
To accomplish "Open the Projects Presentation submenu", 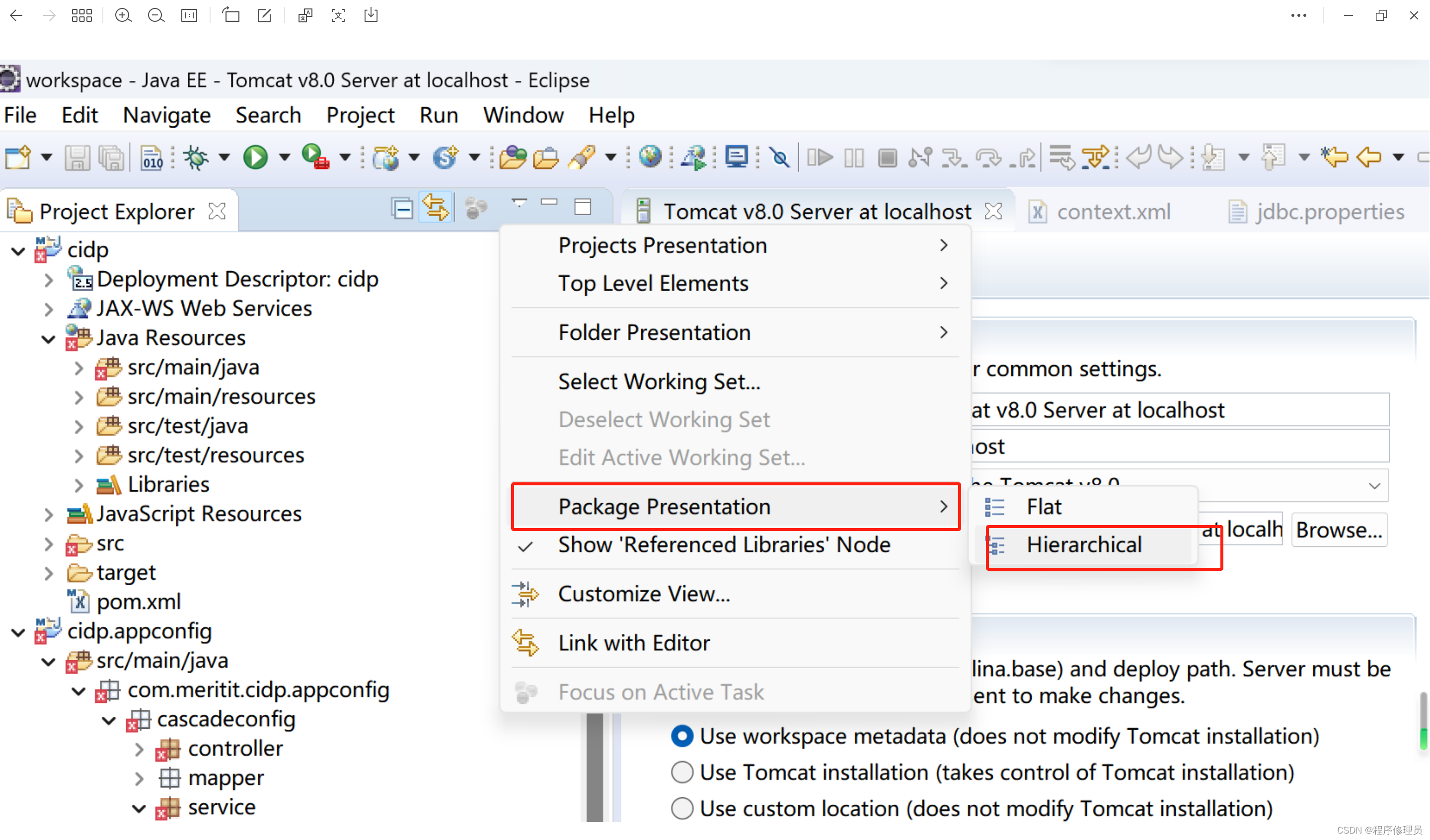I will click(736, 246).
